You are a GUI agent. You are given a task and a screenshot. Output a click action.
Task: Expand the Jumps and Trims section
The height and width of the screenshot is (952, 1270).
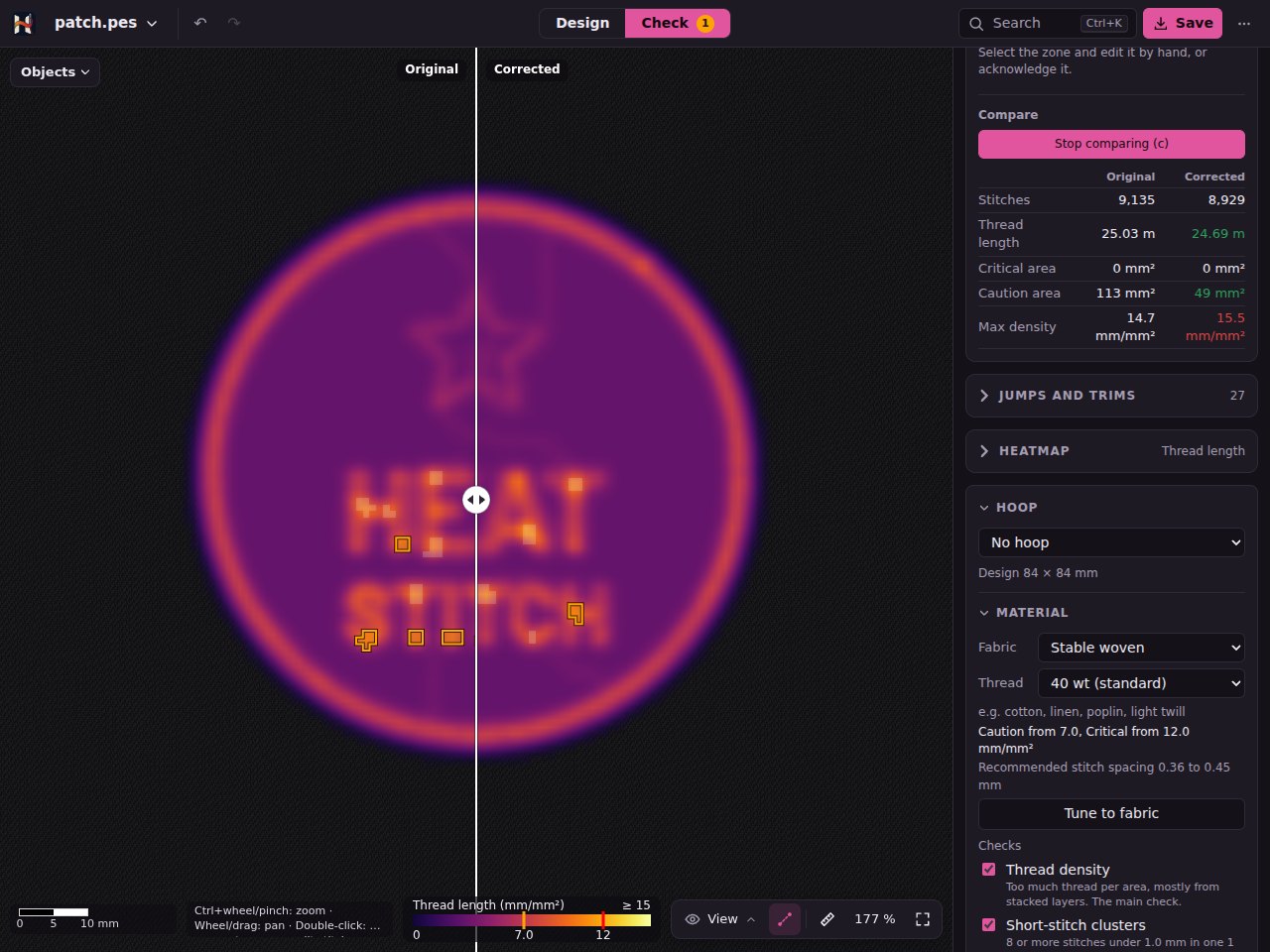[x=1111, y=396]
